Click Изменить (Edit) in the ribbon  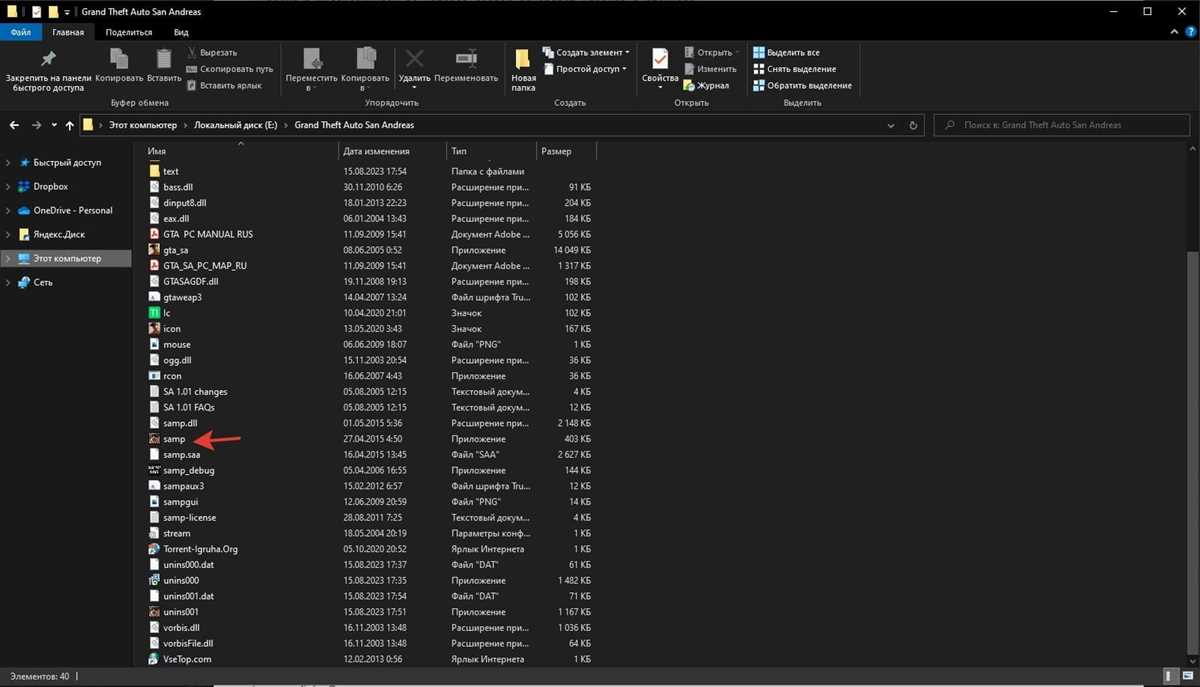[x=710, y=69]
